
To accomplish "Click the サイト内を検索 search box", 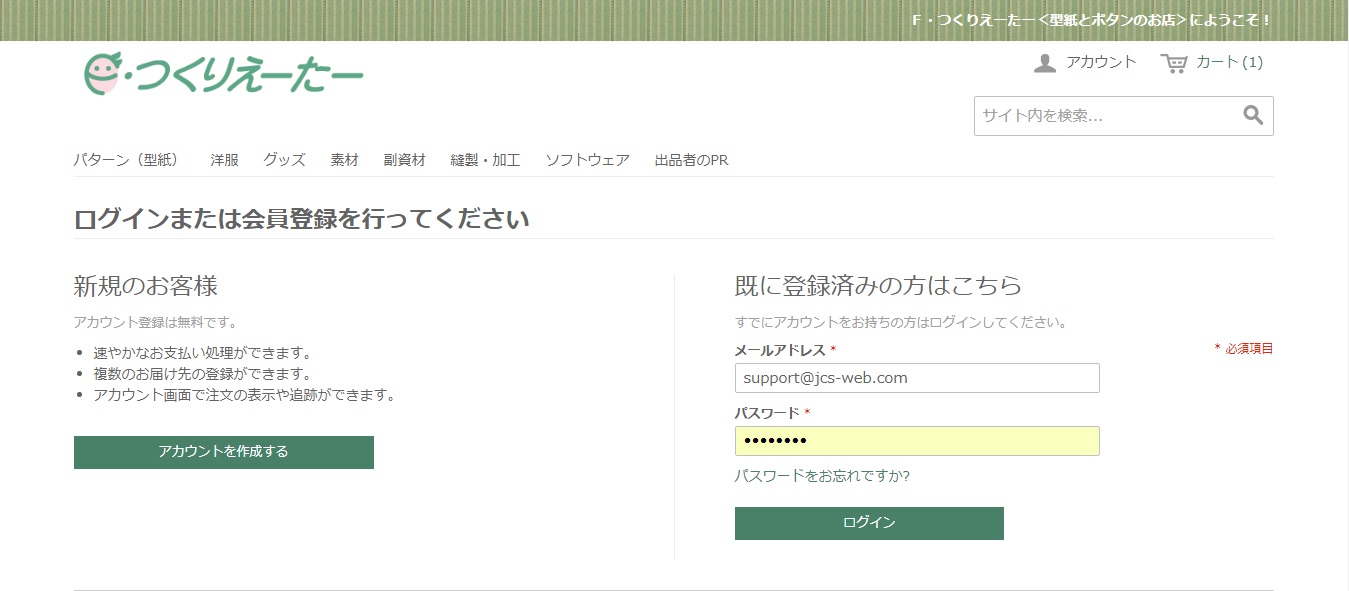I will pos(1100,115).
